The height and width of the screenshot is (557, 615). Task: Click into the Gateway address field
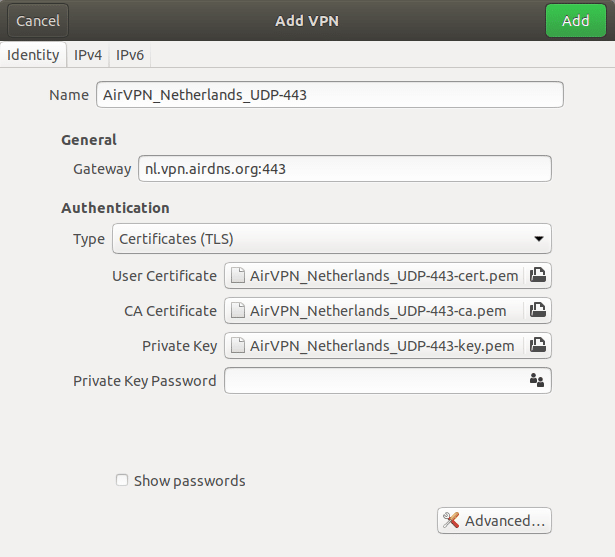point(345,169)
